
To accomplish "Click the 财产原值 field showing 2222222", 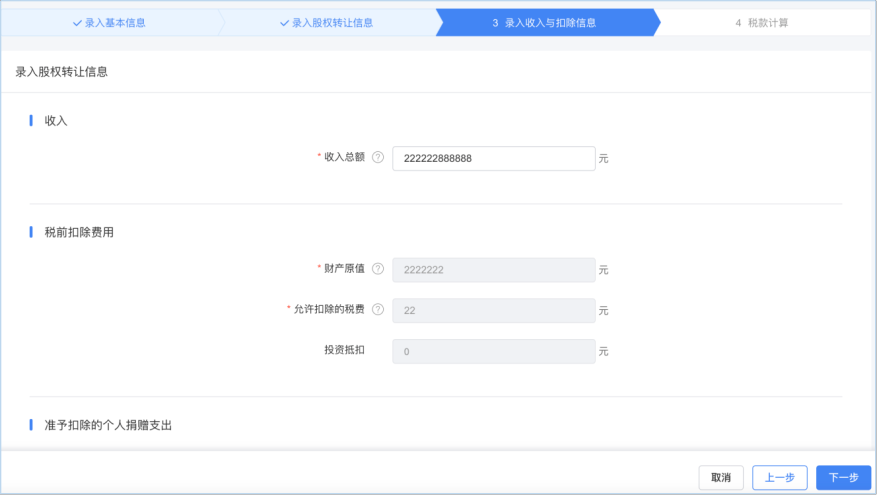I will 494,270.
